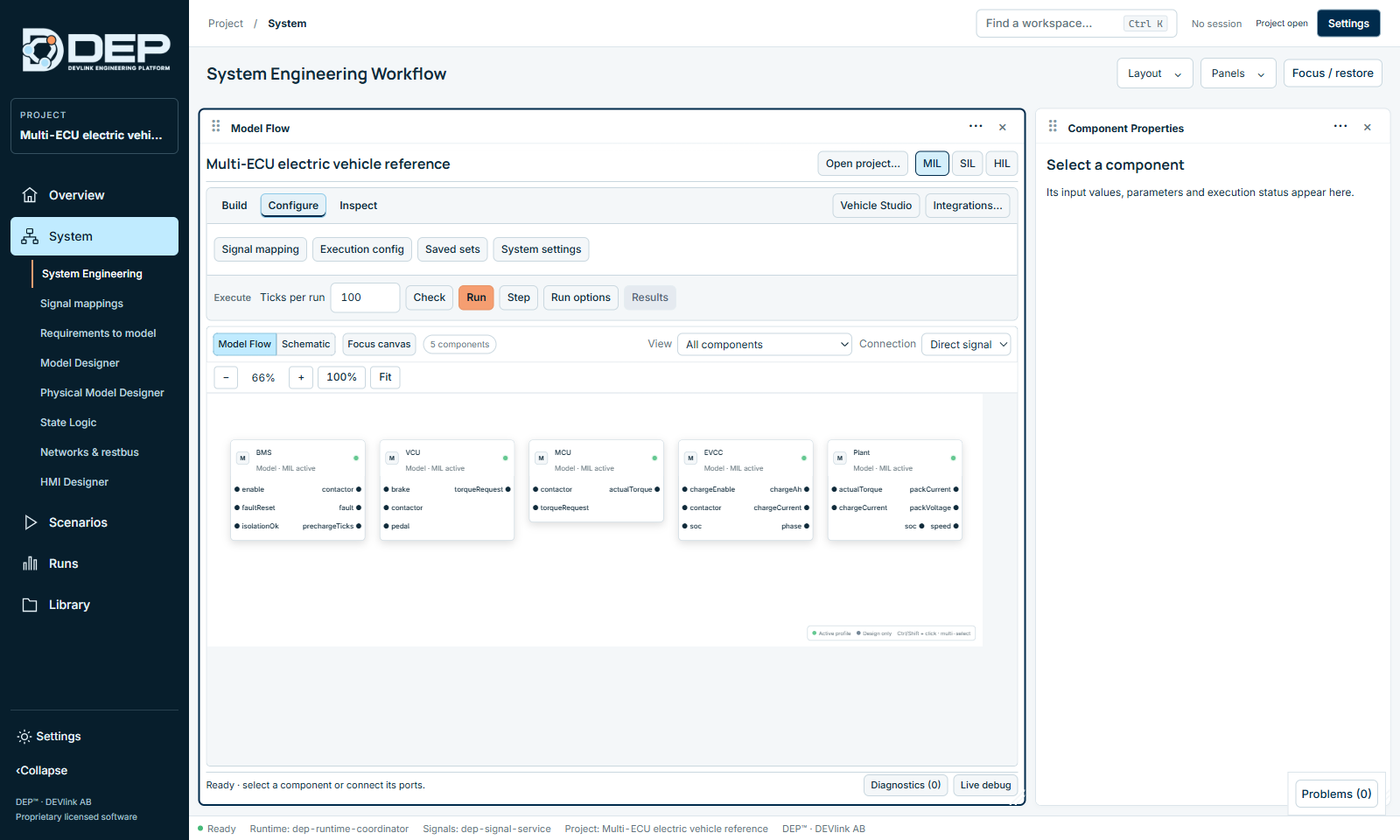Click the Library folder icon
1400x840 pixels.
coord(30,605)
